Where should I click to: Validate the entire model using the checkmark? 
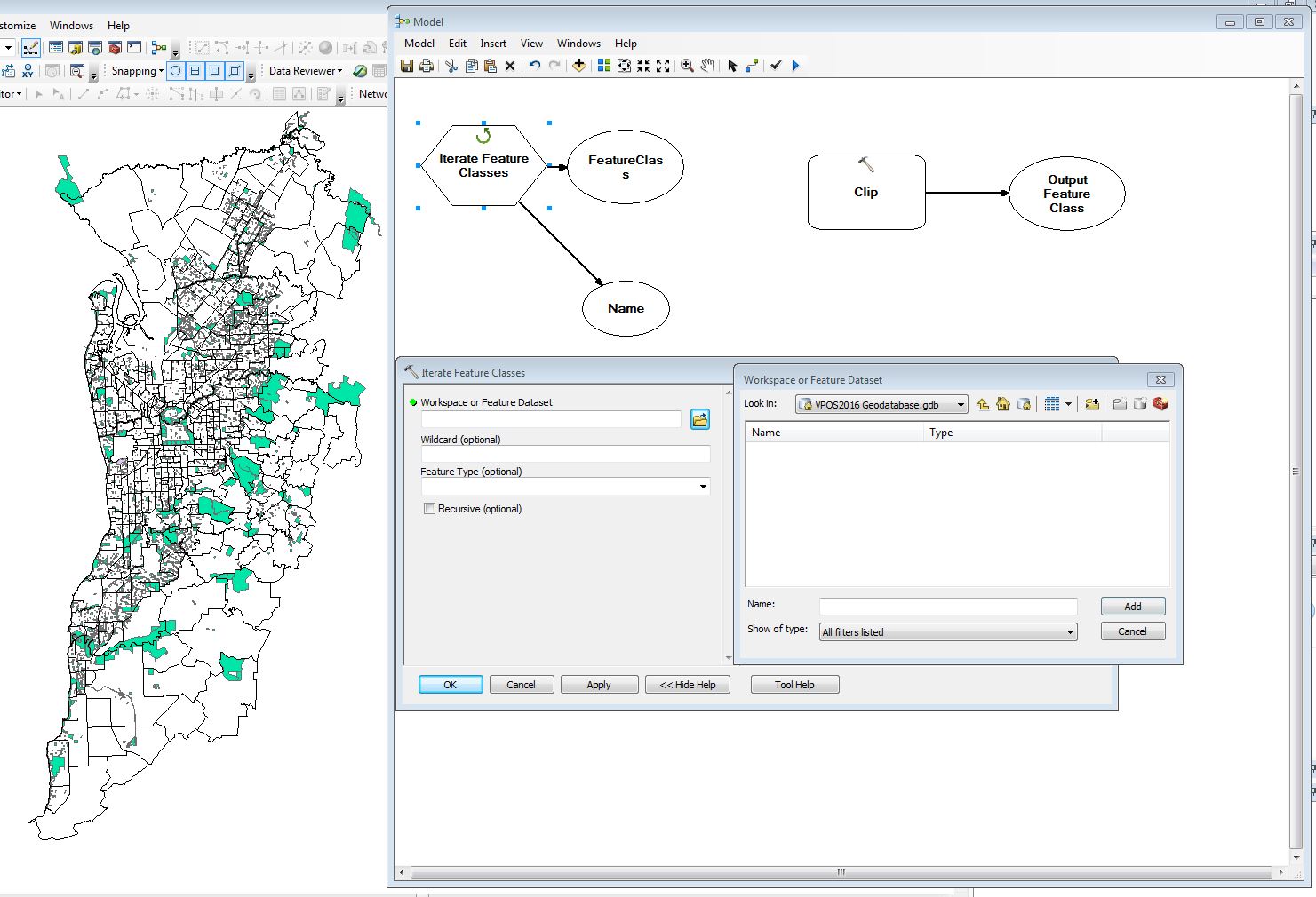[775, 65]
